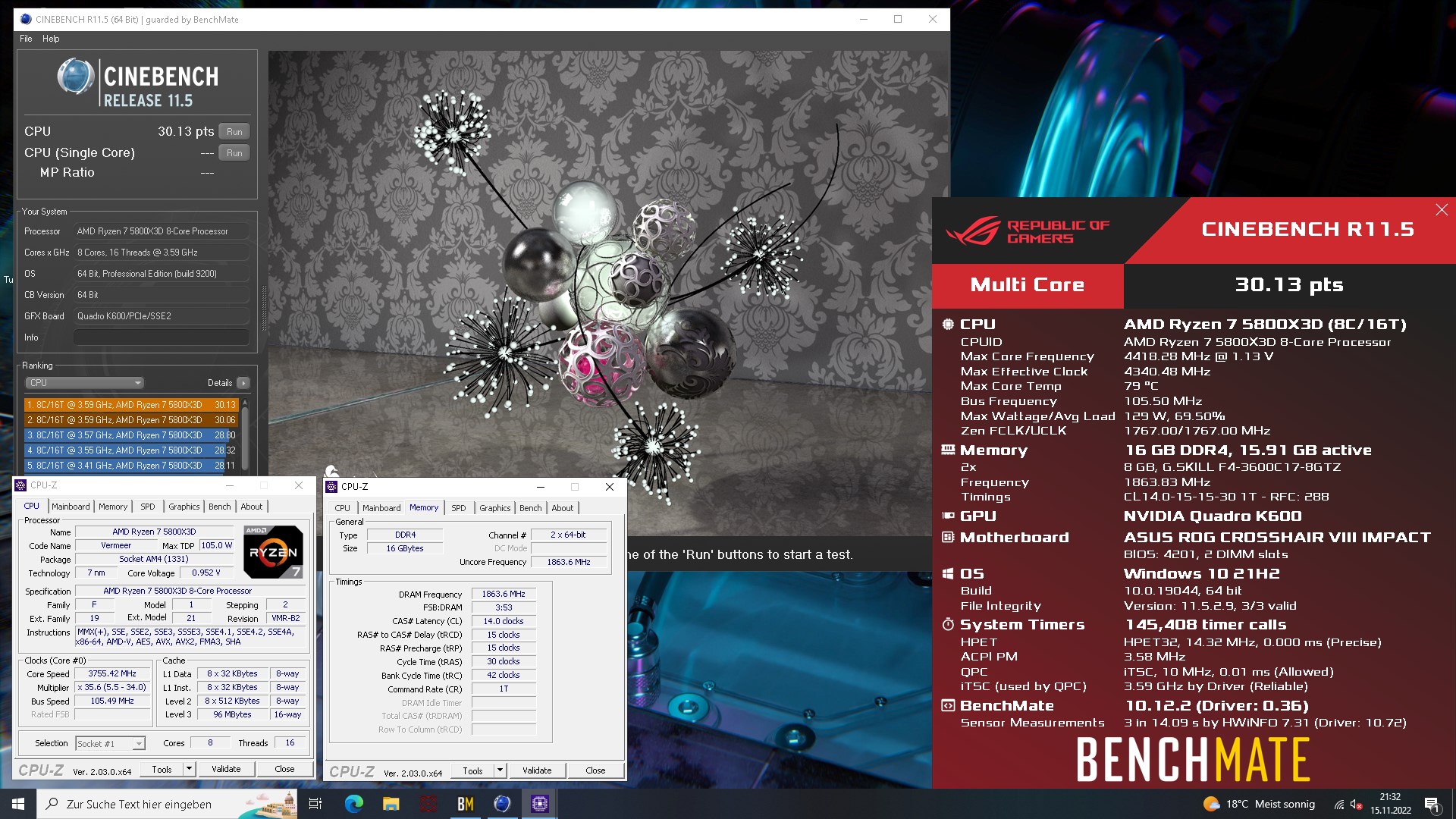The image size is (1456, 819).
Task: Open the notification center icon
Action: [x=1432, y=804]
